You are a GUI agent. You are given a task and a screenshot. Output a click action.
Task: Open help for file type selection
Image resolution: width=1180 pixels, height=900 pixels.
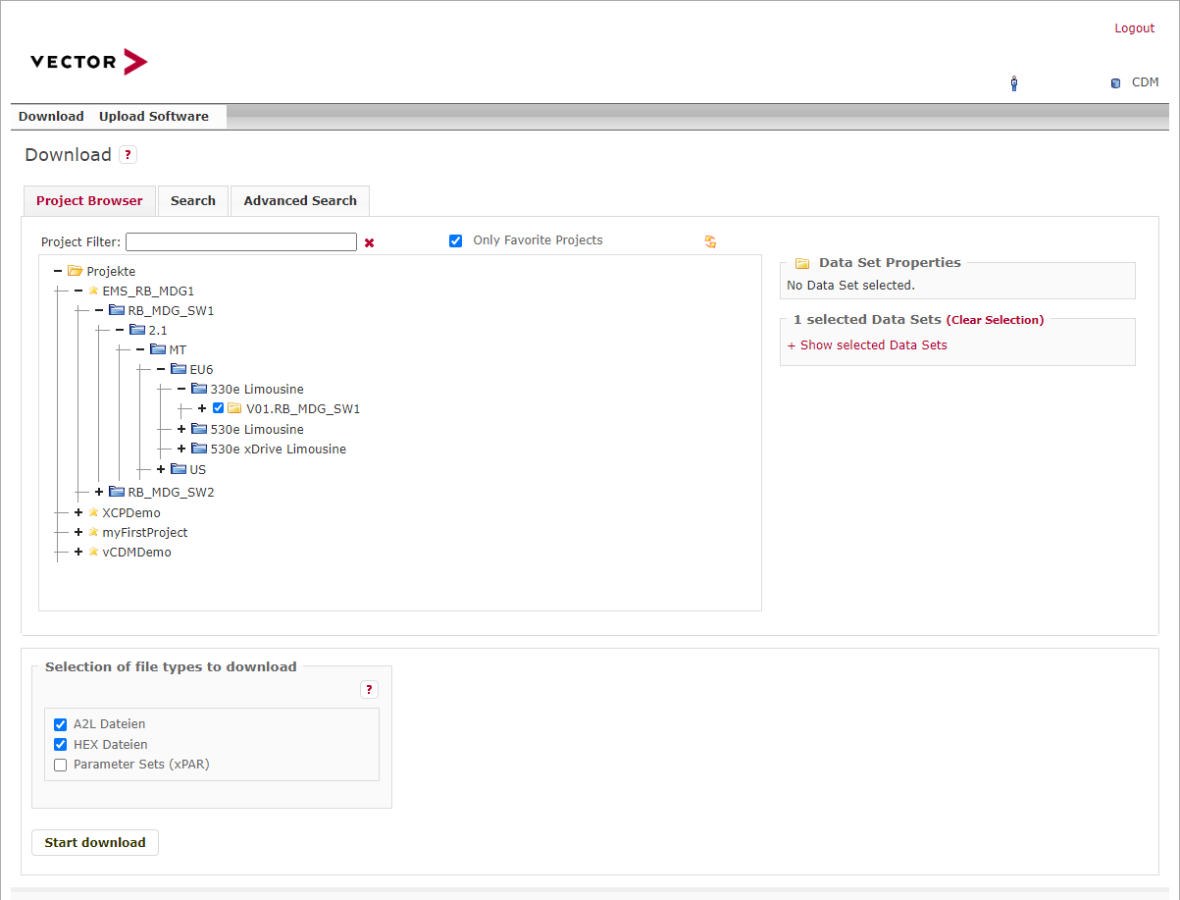click(x=369, y=689)
